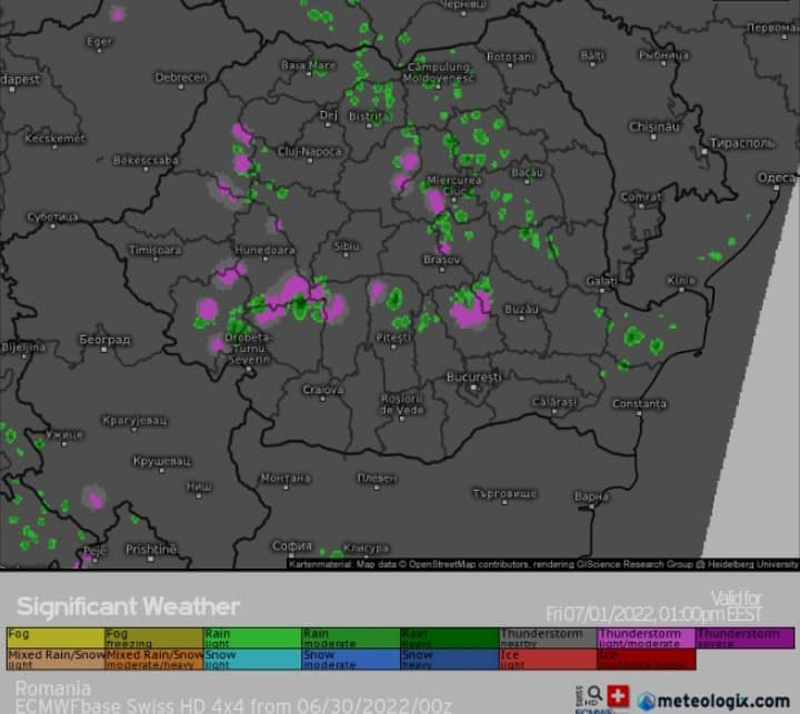Click the Chișinău city label
This screenshot has height=714, width=800.
(654, 127)
